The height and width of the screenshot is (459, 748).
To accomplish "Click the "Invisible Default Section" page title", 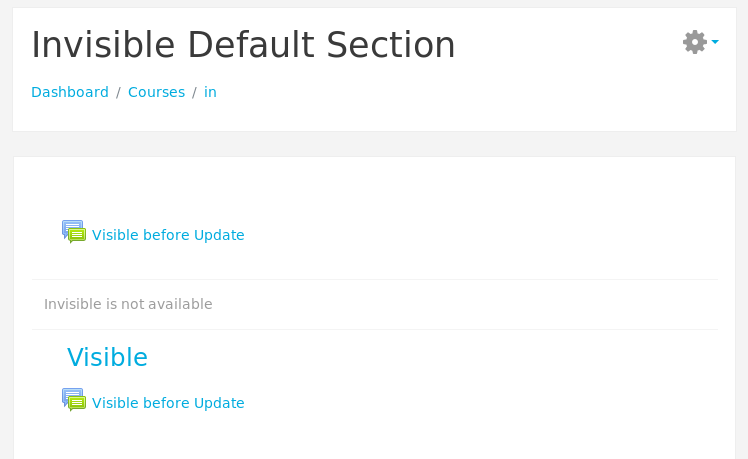I will 243,45.
